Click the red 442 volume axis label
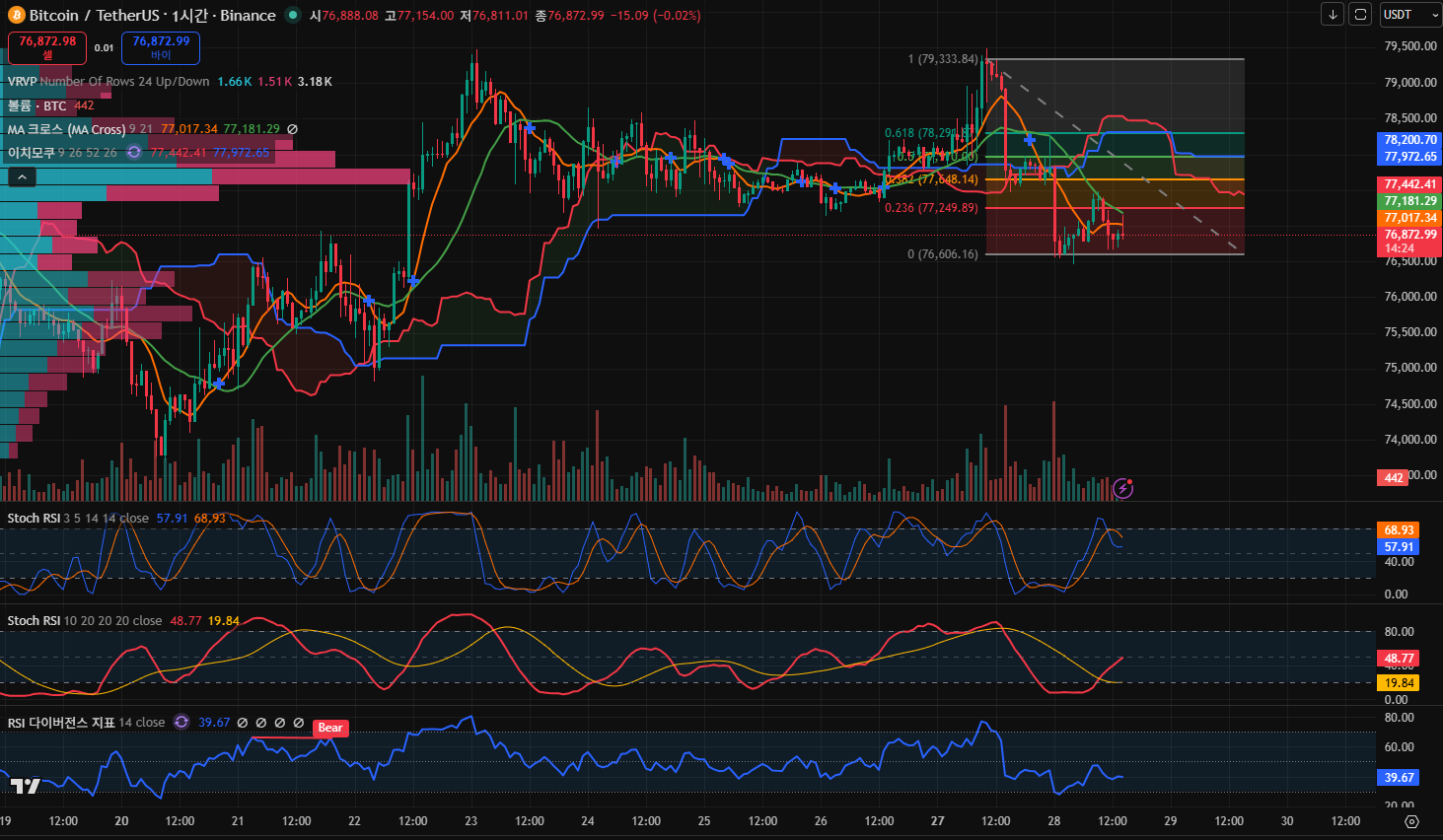The height and width of the screenshot is (840, 1443). 1394,478
